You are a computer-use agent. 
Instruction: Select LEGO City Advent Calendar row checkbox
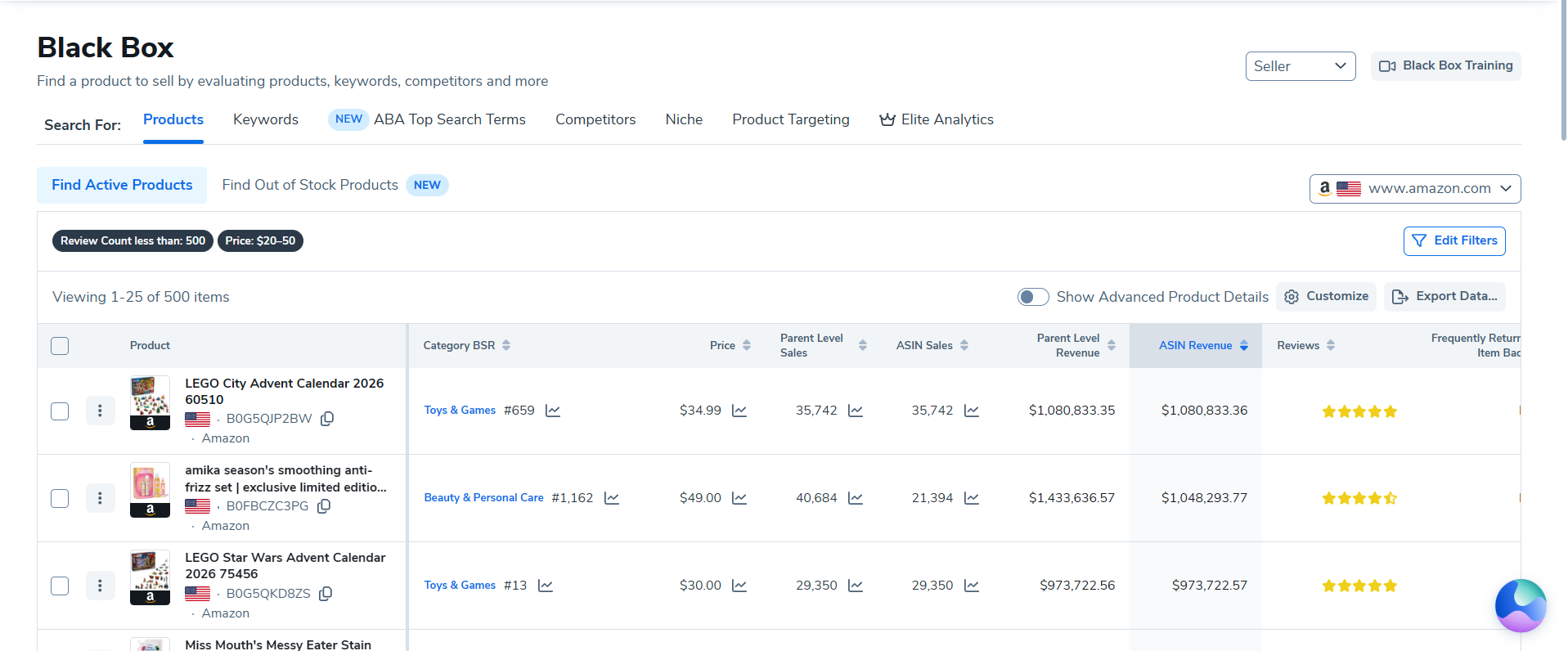coord(60,411)
